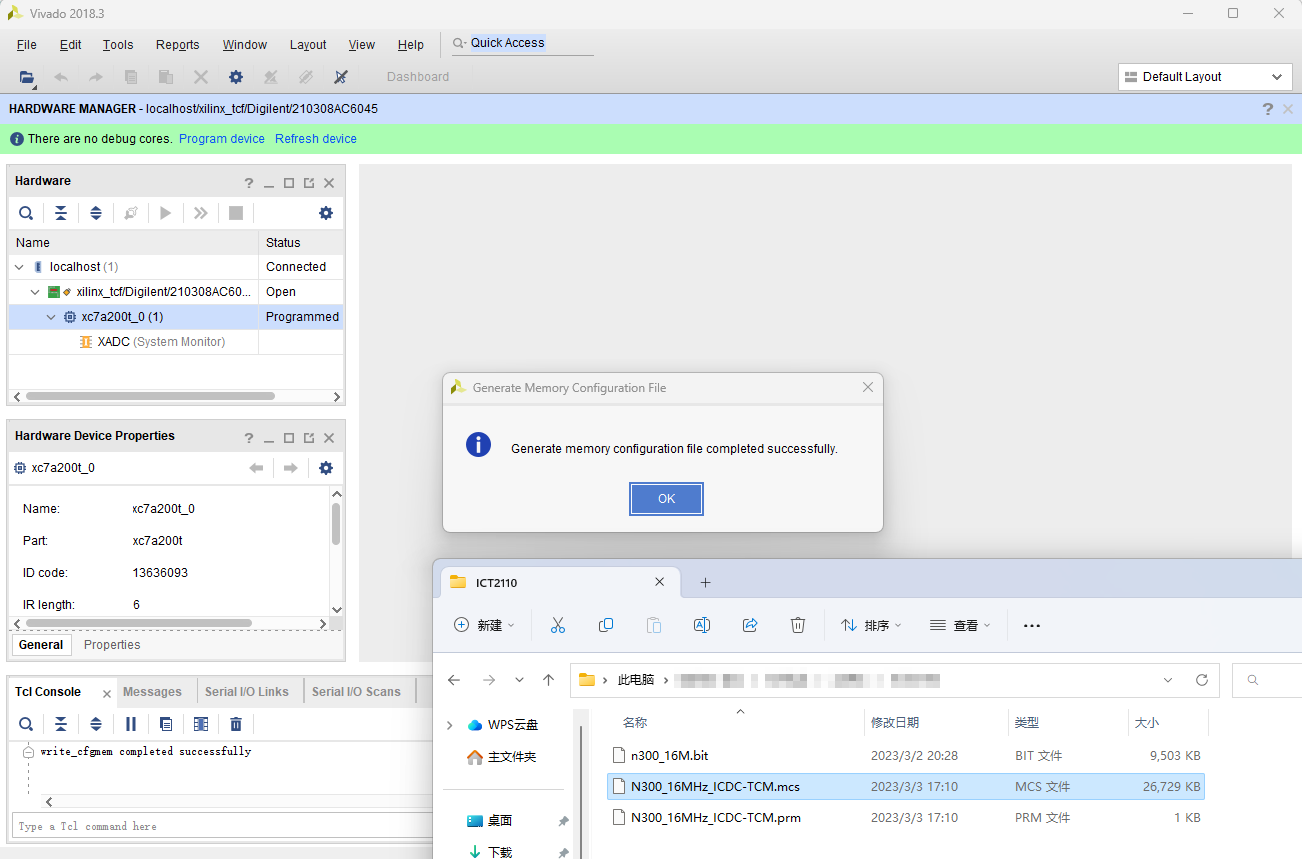Screen dimensions: 1302x859
Task: Click the disconnect target toolbar icon
Action: [x=341, y=77]
